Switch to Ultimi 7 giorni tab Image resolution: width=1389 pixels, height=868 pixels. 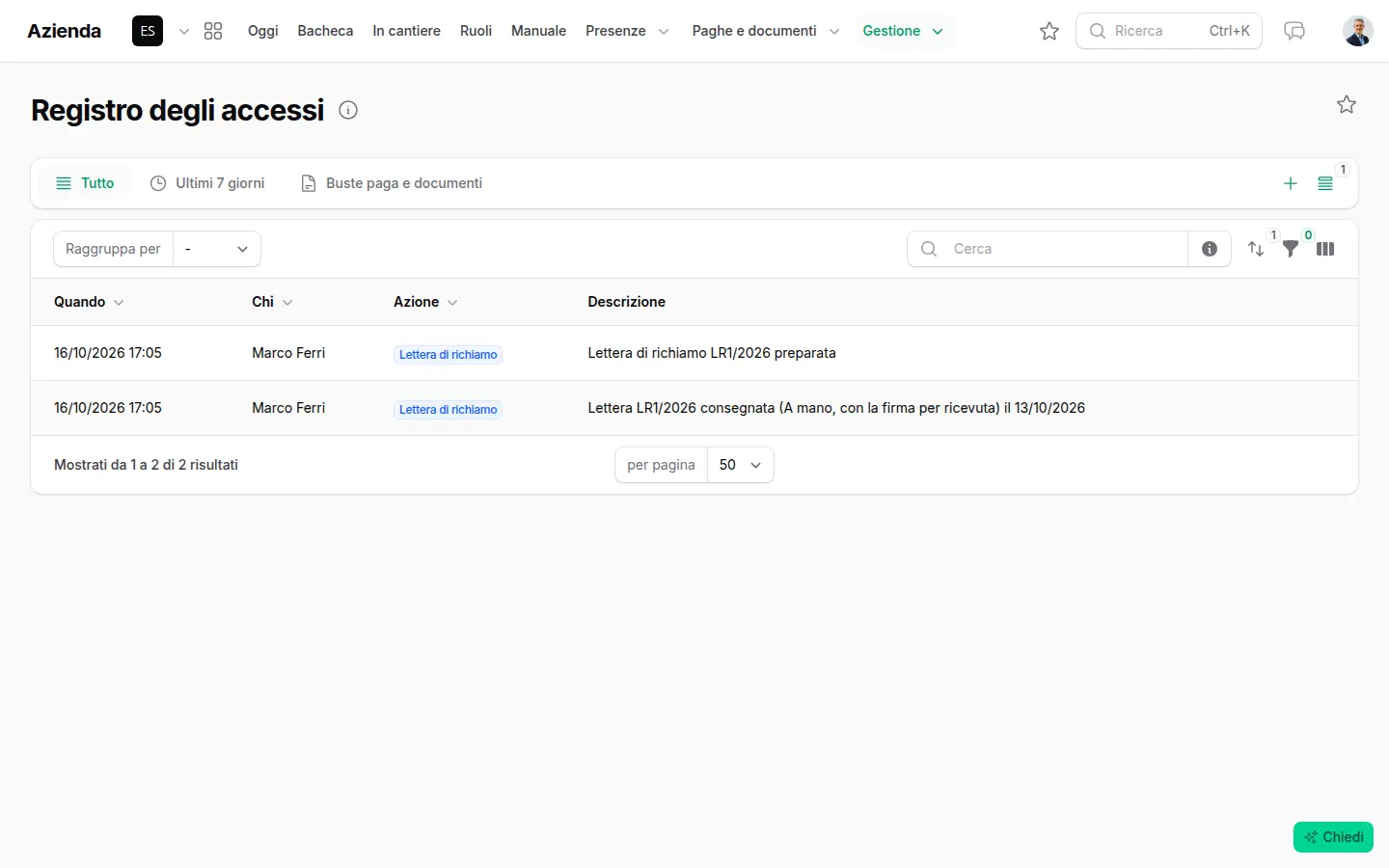tap(207, 183)
